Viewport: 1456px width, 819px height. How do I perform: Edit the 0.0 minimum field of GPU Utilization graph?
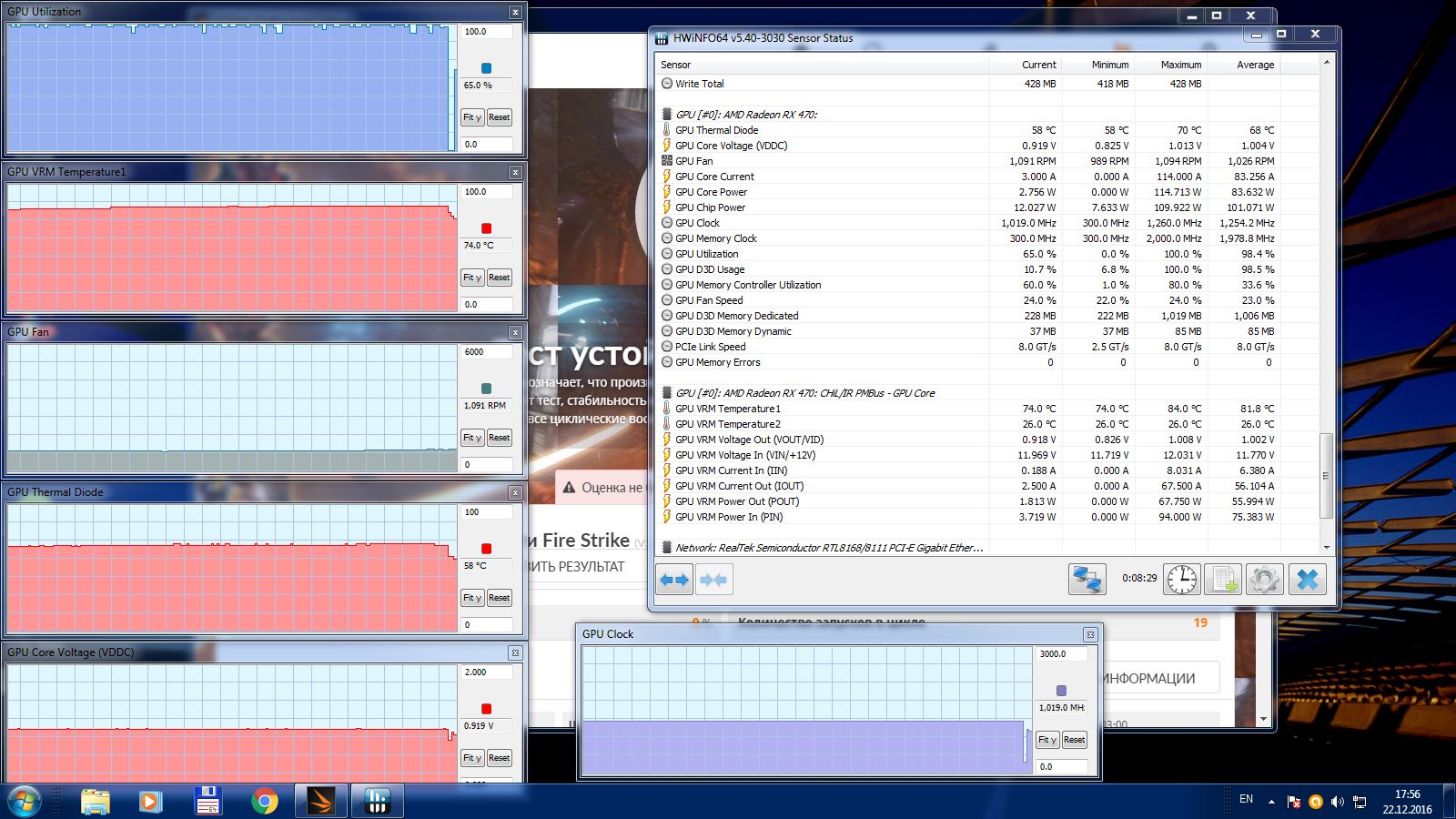pos(487,145)
